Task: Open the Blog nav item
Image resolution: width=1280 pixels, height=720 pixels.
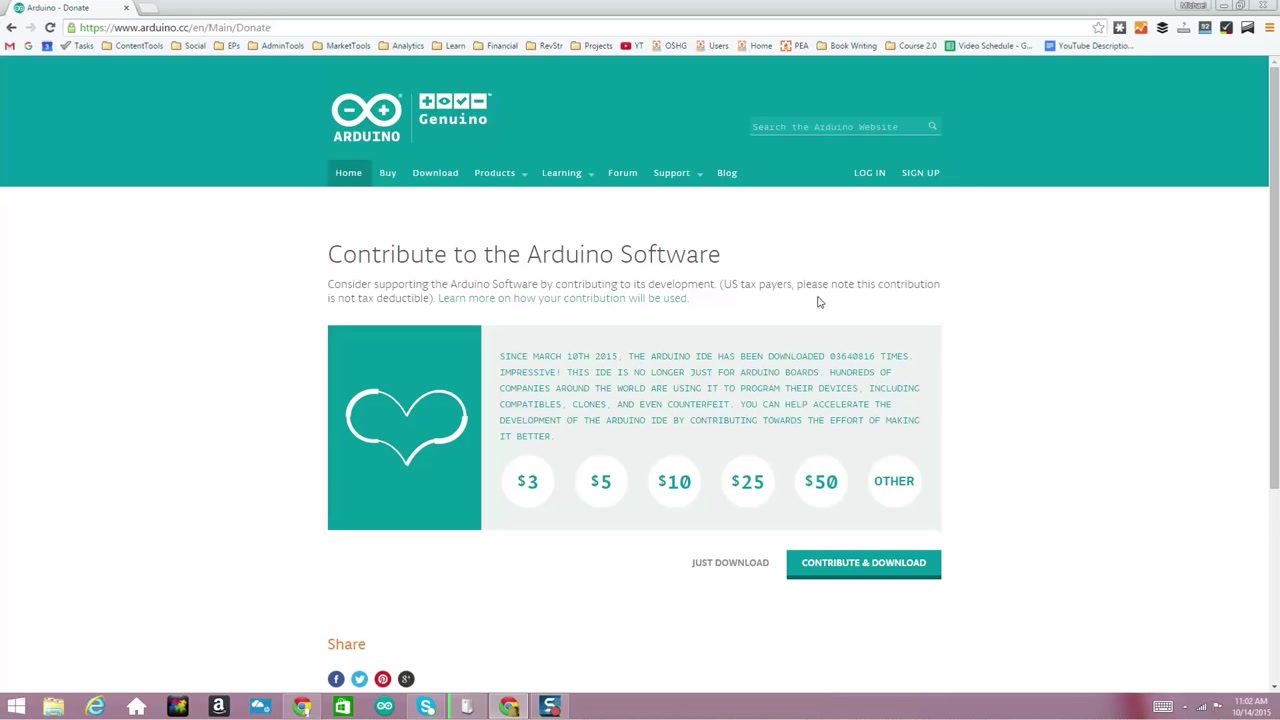Action: (727, 173)
